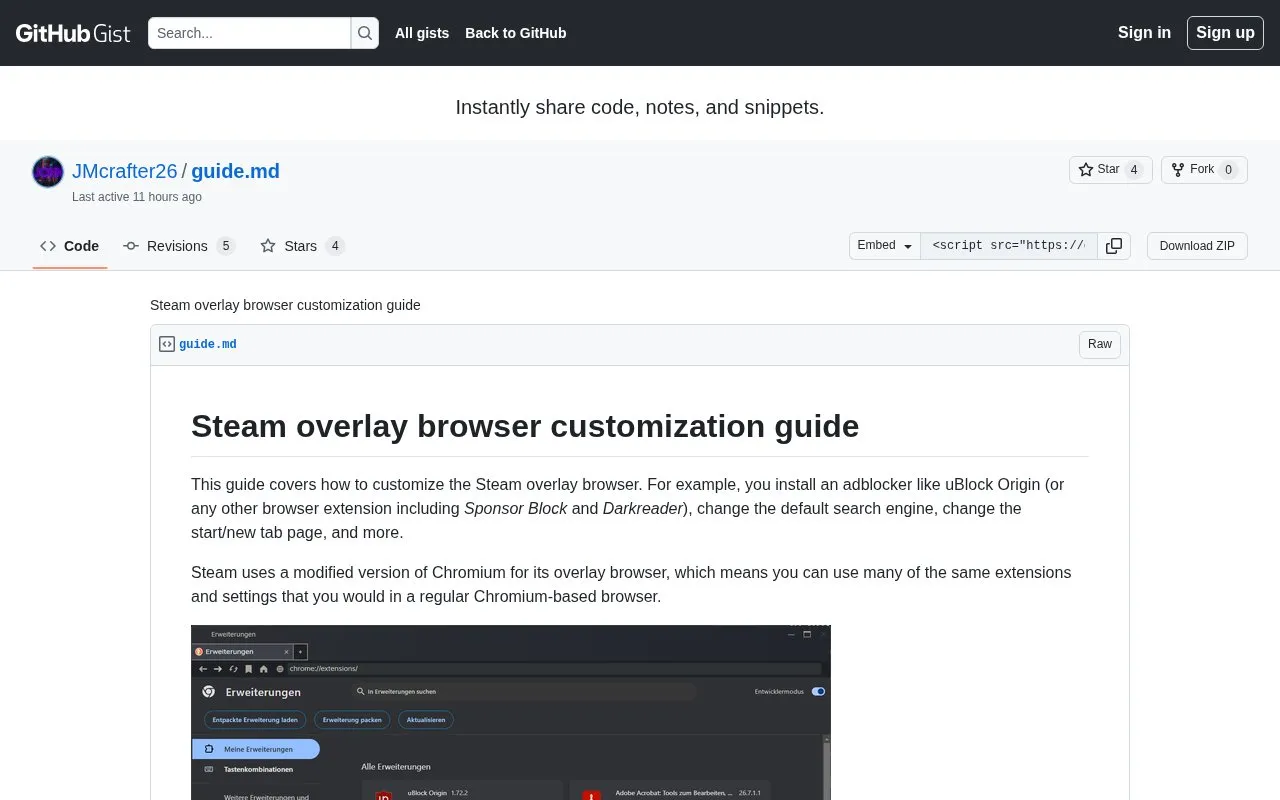Image resolution: width=1280 pixels, height=800 pixels.
Task: Submit search with the magnifier icon
Action: pos(365,33)
